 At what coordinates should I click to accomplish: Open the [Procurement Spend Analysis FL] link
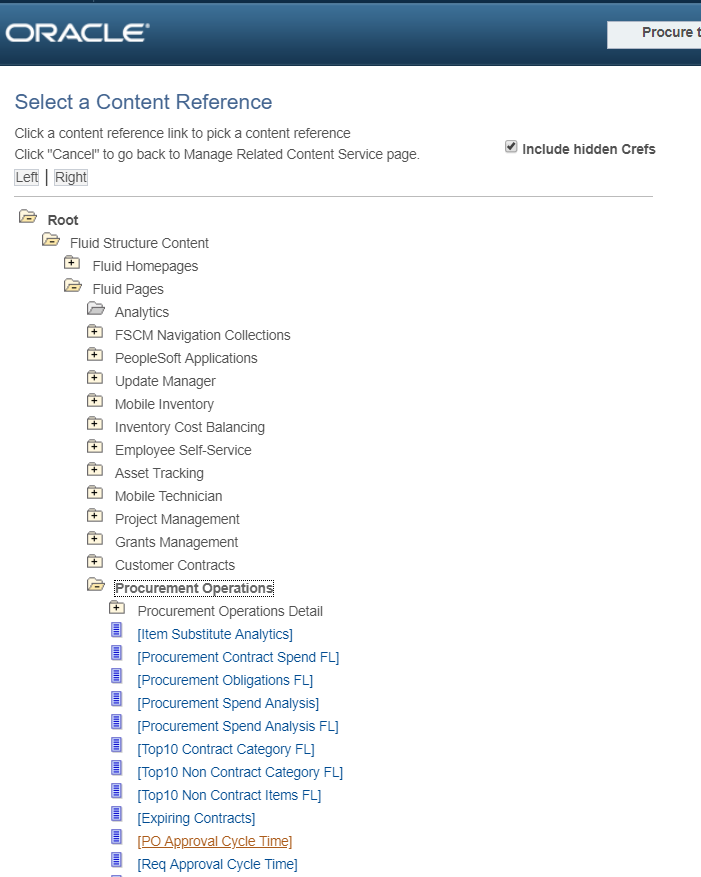238,726
